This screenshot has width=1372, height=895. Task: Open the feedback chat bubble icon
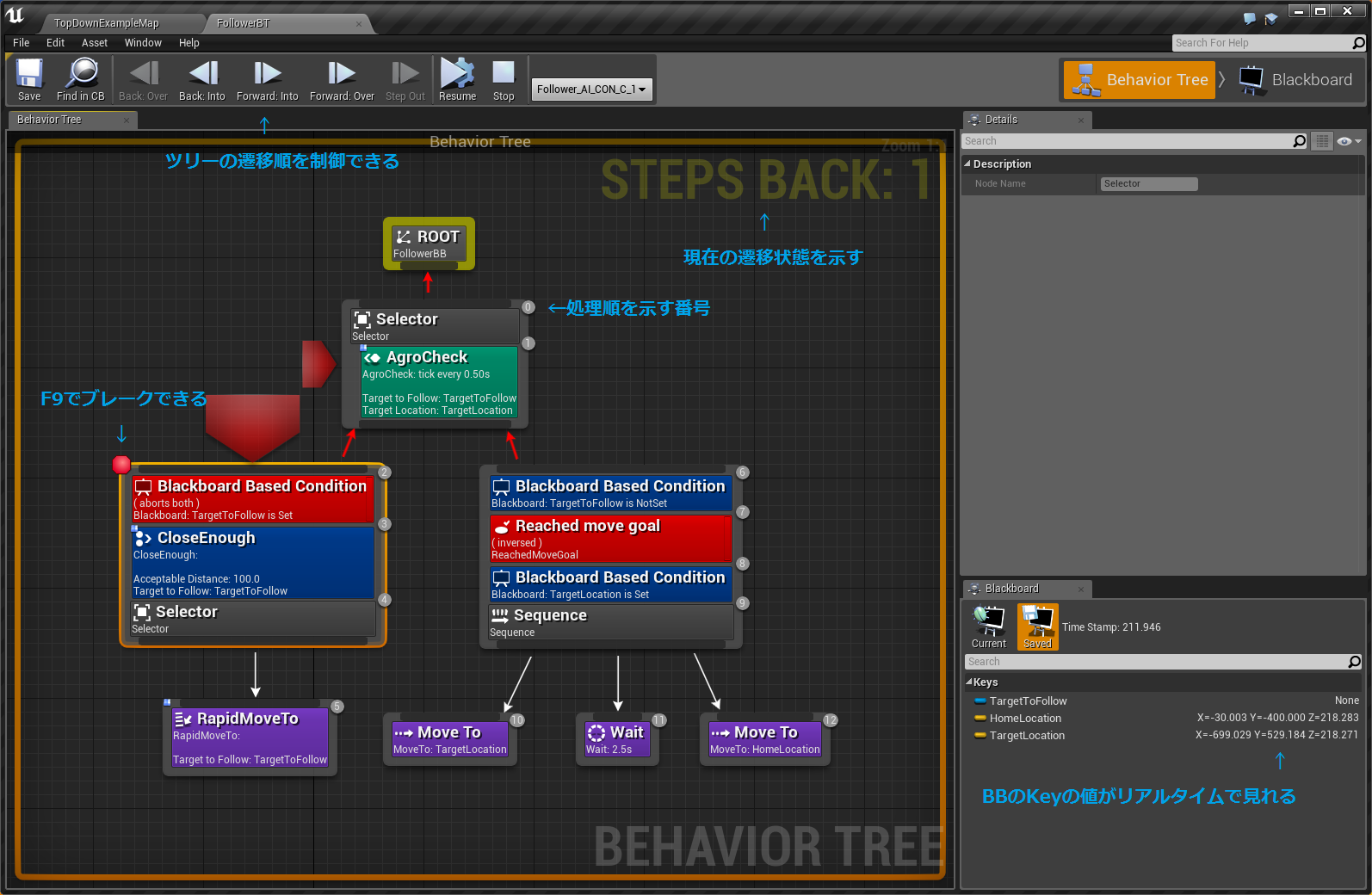[x=1250, y=19]
